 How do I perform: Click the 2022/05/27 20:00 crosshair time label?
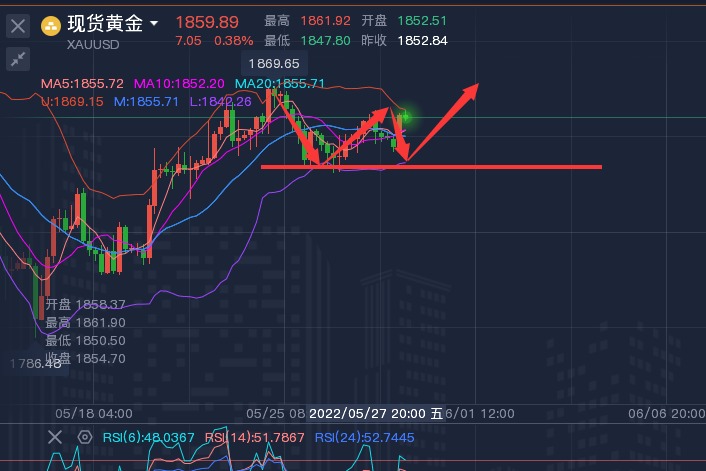coord(368,413)
